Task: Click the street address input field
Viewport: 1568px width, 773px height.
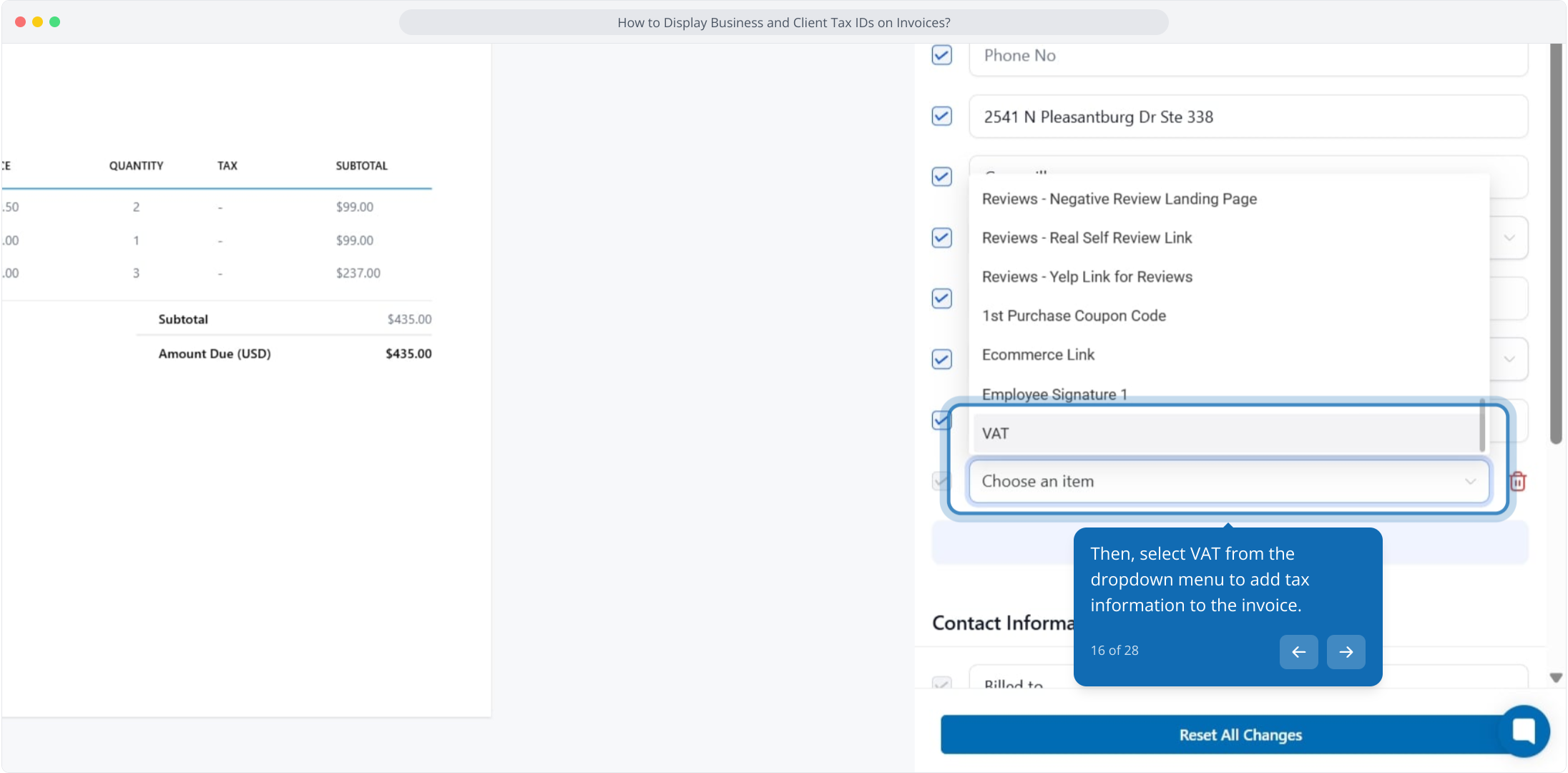Action: (x=1248, y=117)
